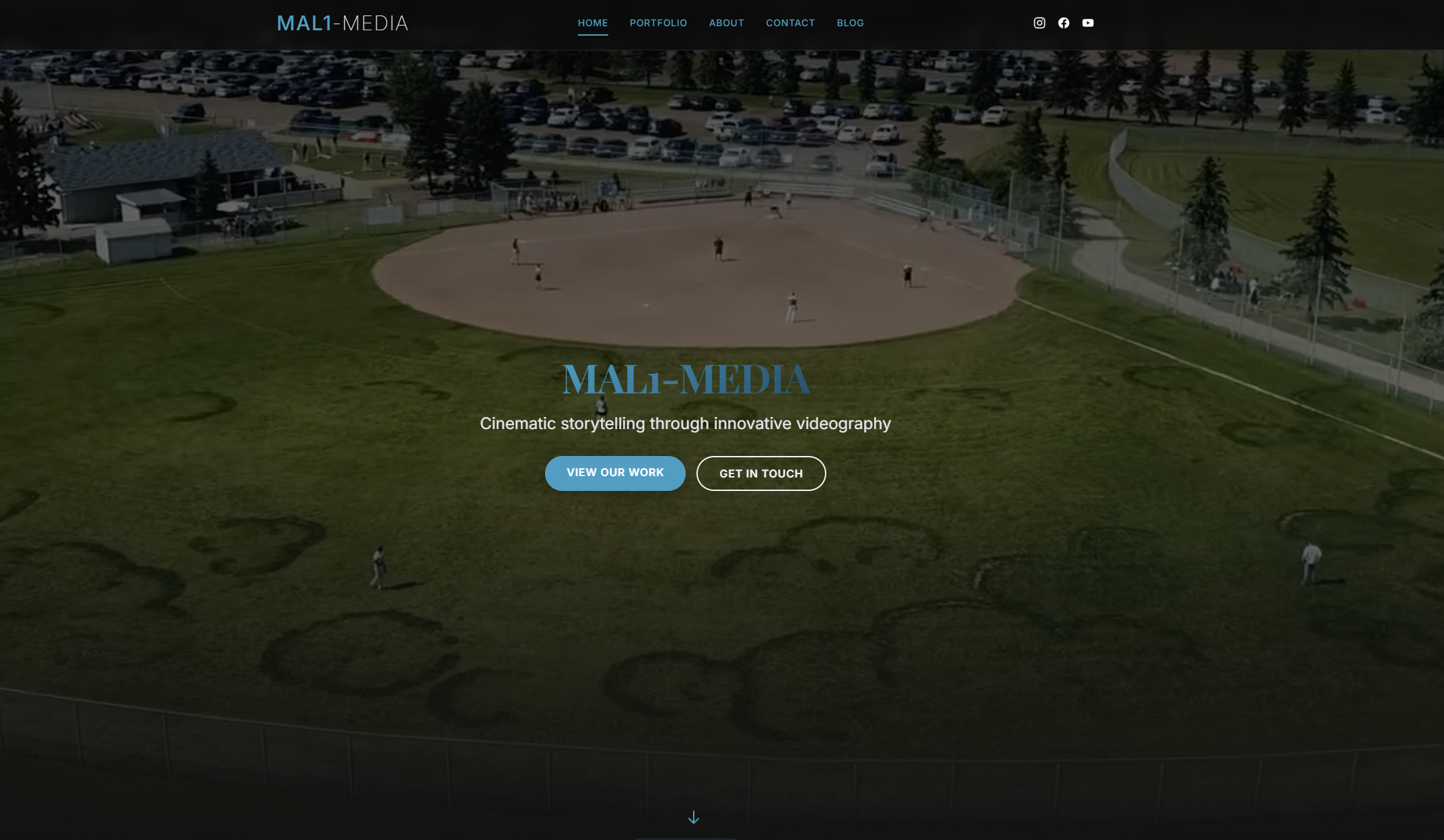Click the blue scroll-down arrow
This screenshot has height=840, width=1444.
[x=693, y=817]
